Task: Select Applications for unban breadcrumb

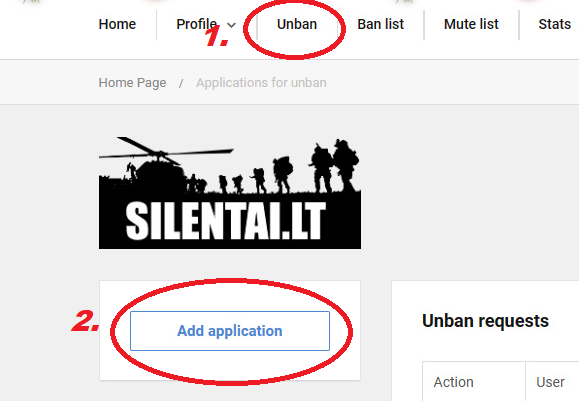Action: (261, 83)
